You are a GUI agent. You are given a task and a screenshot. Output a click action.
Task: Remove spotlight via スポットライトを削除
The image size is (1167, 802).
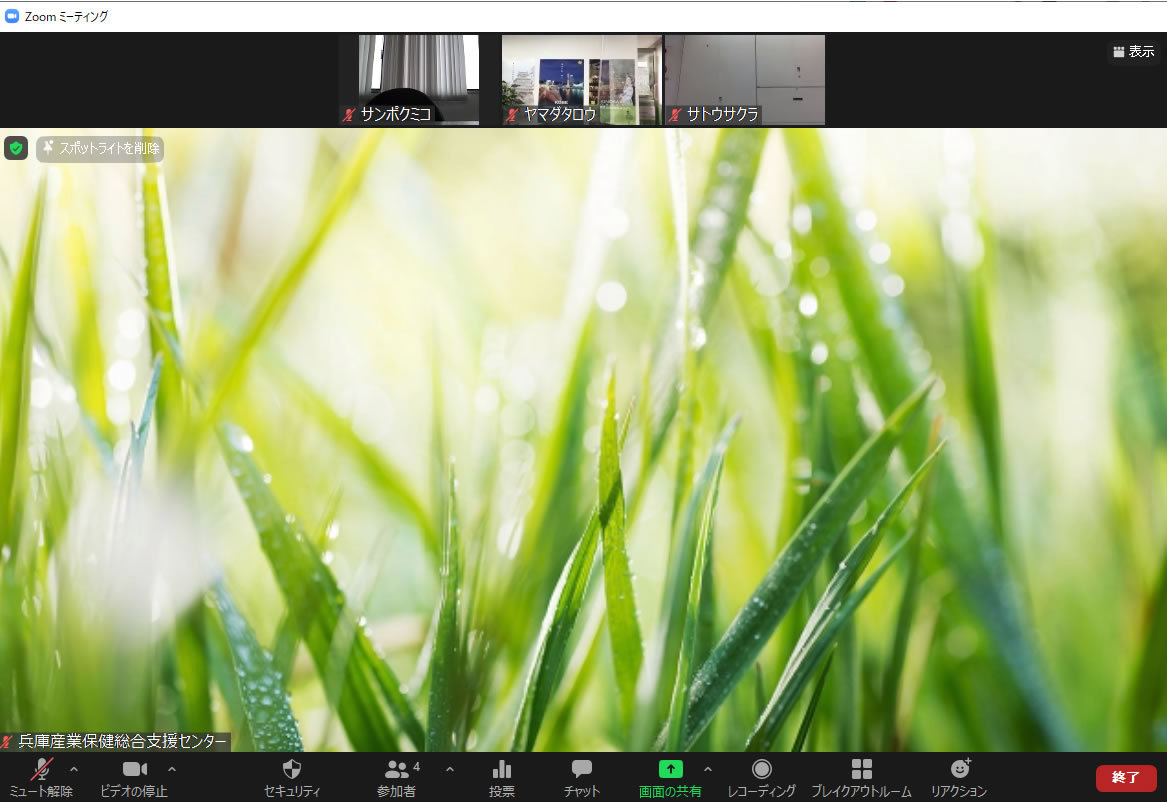(x=100, y=149)
